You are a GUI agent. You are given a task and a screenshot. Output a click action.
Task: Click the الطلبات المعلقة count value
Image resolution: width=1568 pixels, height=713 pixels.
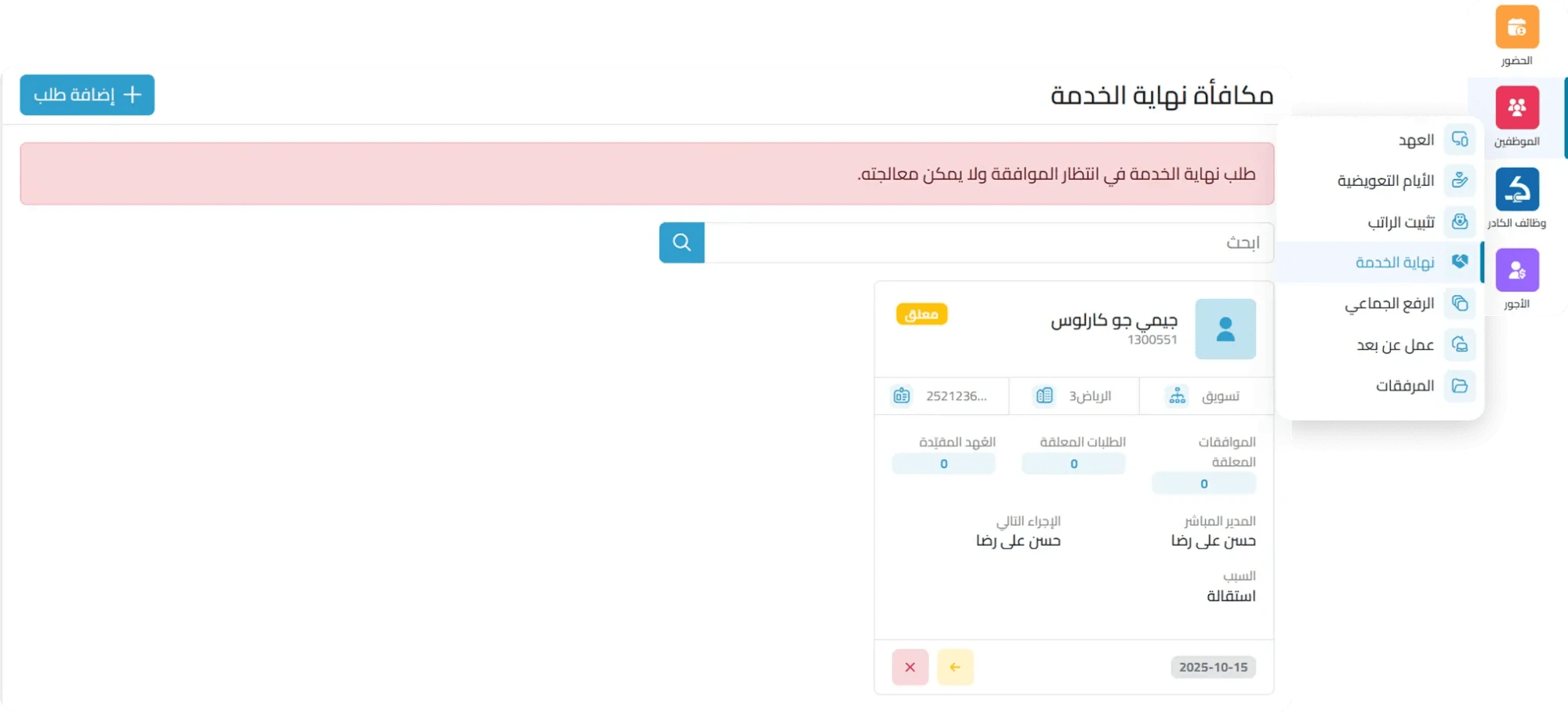point(1073,464)
